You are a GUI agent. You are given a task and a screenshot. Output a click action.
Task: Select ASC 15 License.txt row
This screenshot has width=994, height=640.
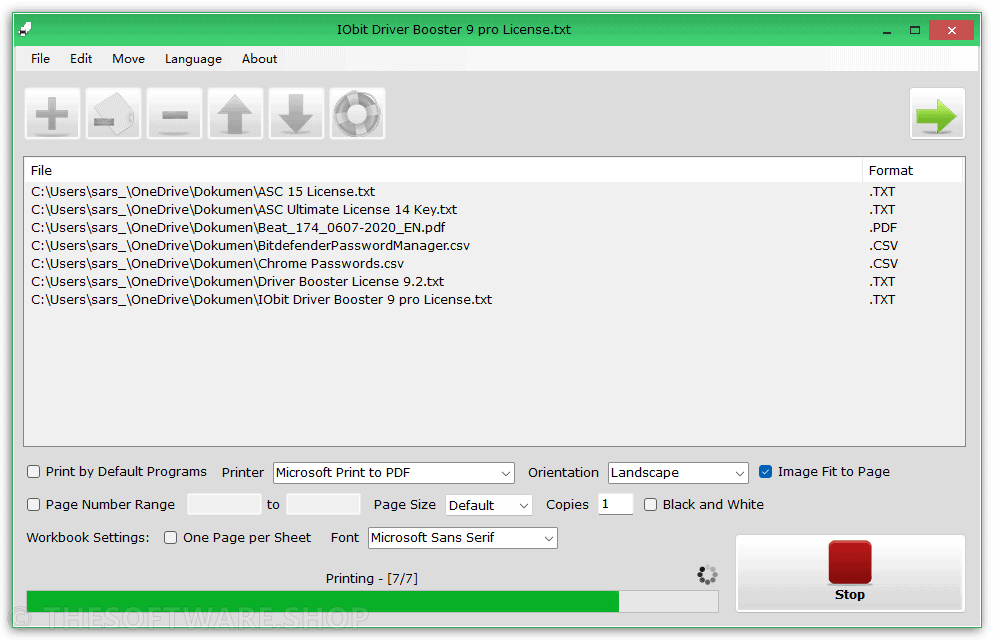[494, 191]
